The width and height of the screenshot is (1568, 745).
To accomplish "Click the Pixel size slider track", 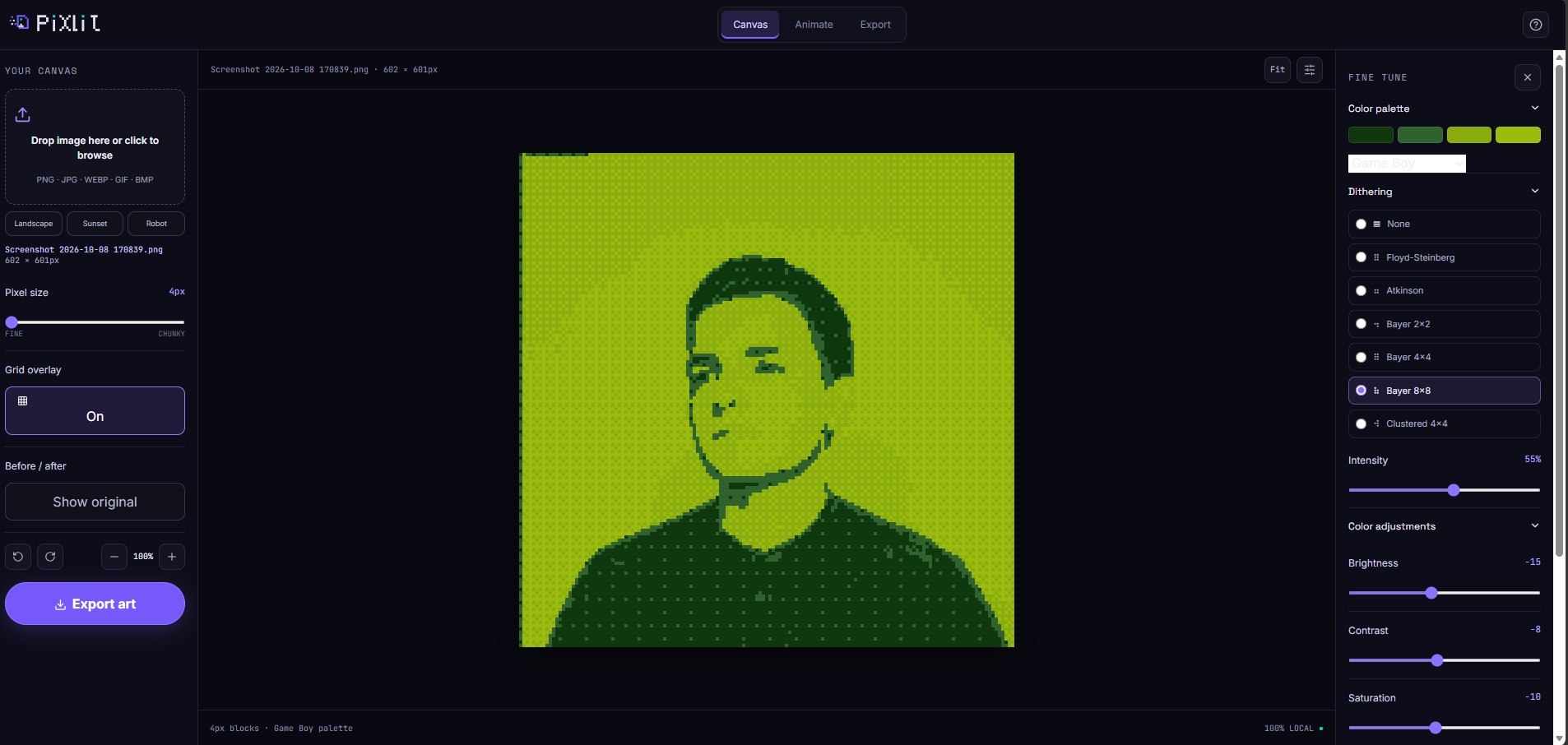I will 95,322.
